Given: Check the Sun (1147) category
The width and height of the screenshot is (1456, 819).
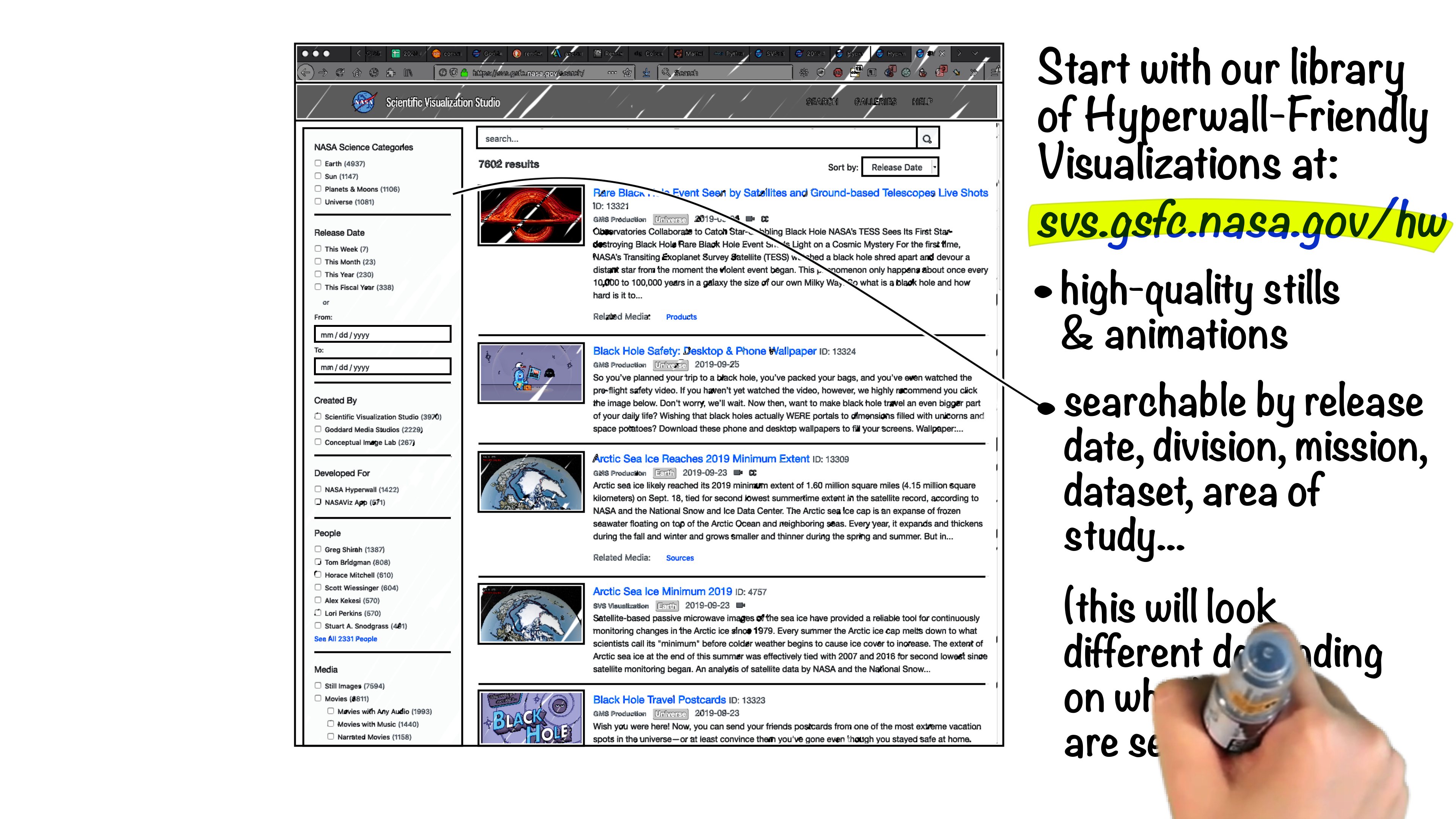Looking at the screenshot, I should click(x=318, y=176).
